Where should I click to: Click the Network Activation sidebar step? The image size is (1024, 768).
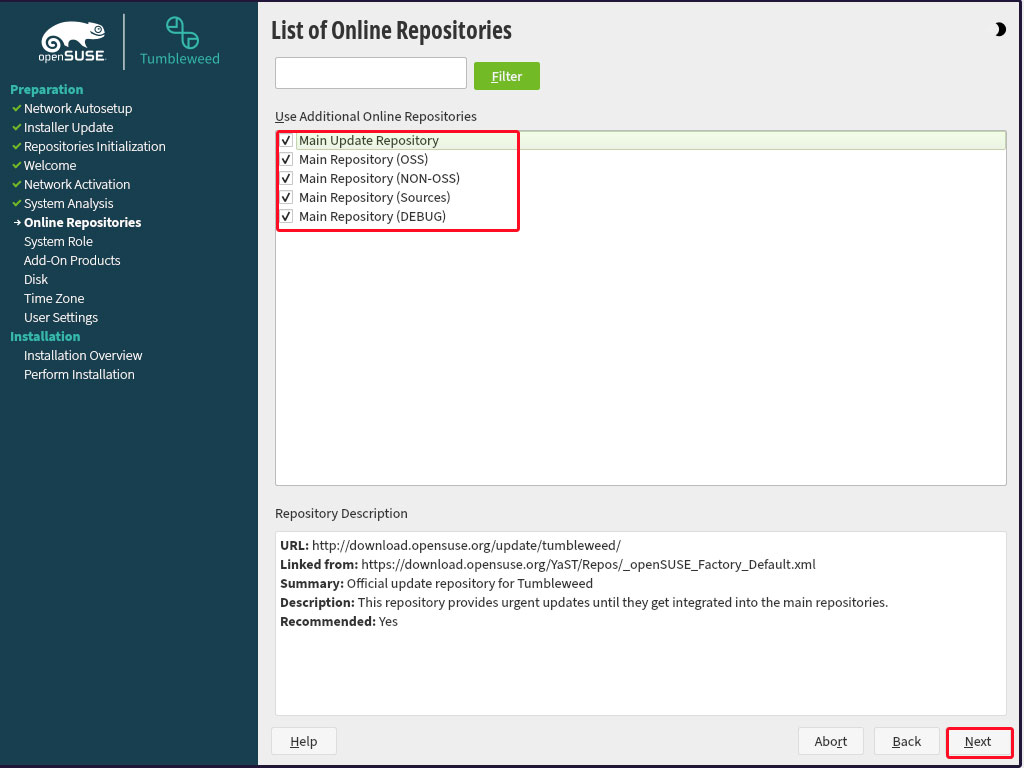point(77,184)
